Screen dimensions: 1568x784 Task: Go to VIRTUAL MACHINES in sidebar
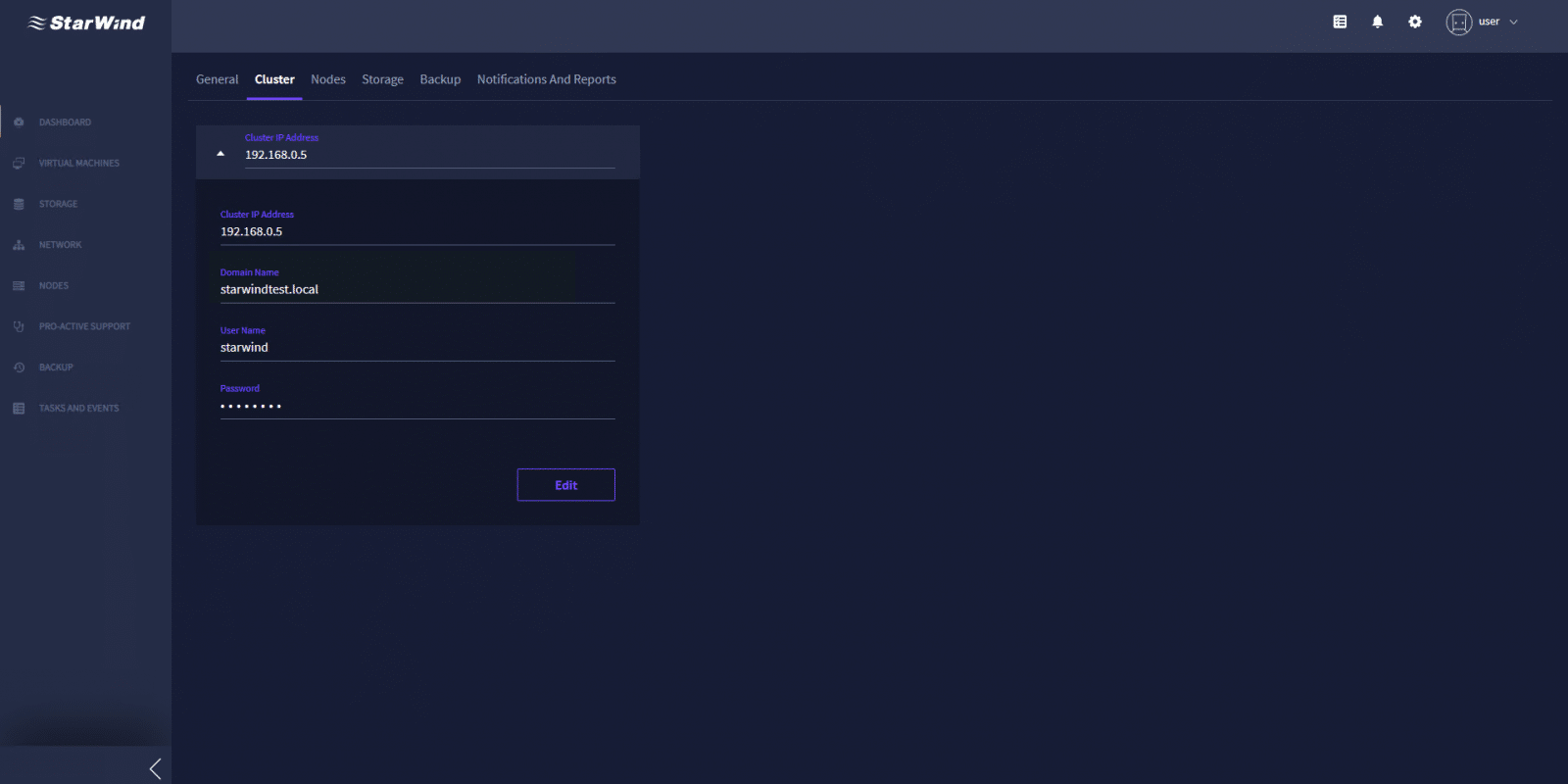coord(79,164)
